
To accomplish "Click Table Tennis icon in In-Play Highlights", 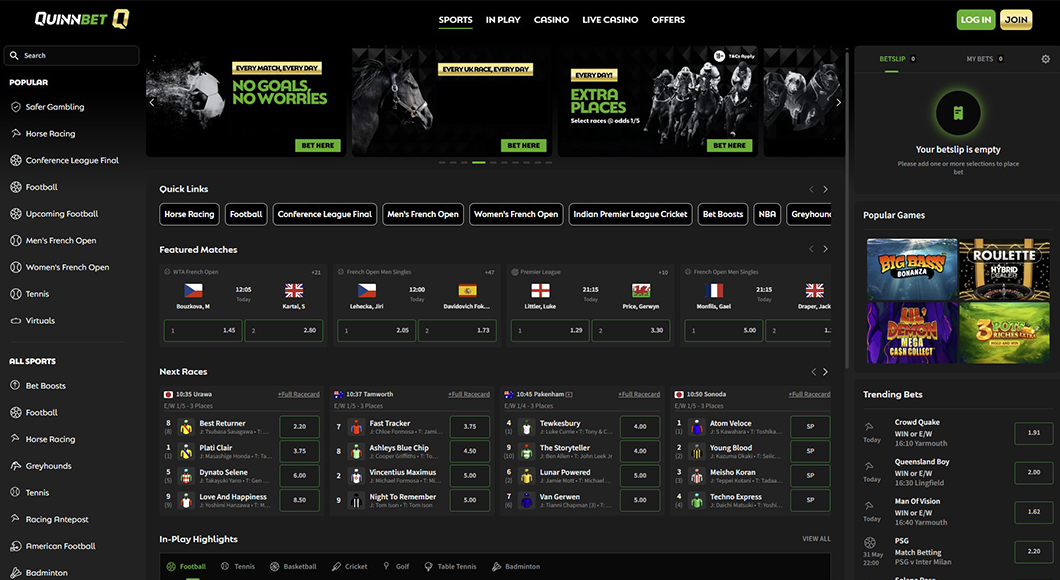I will (428, 566).
